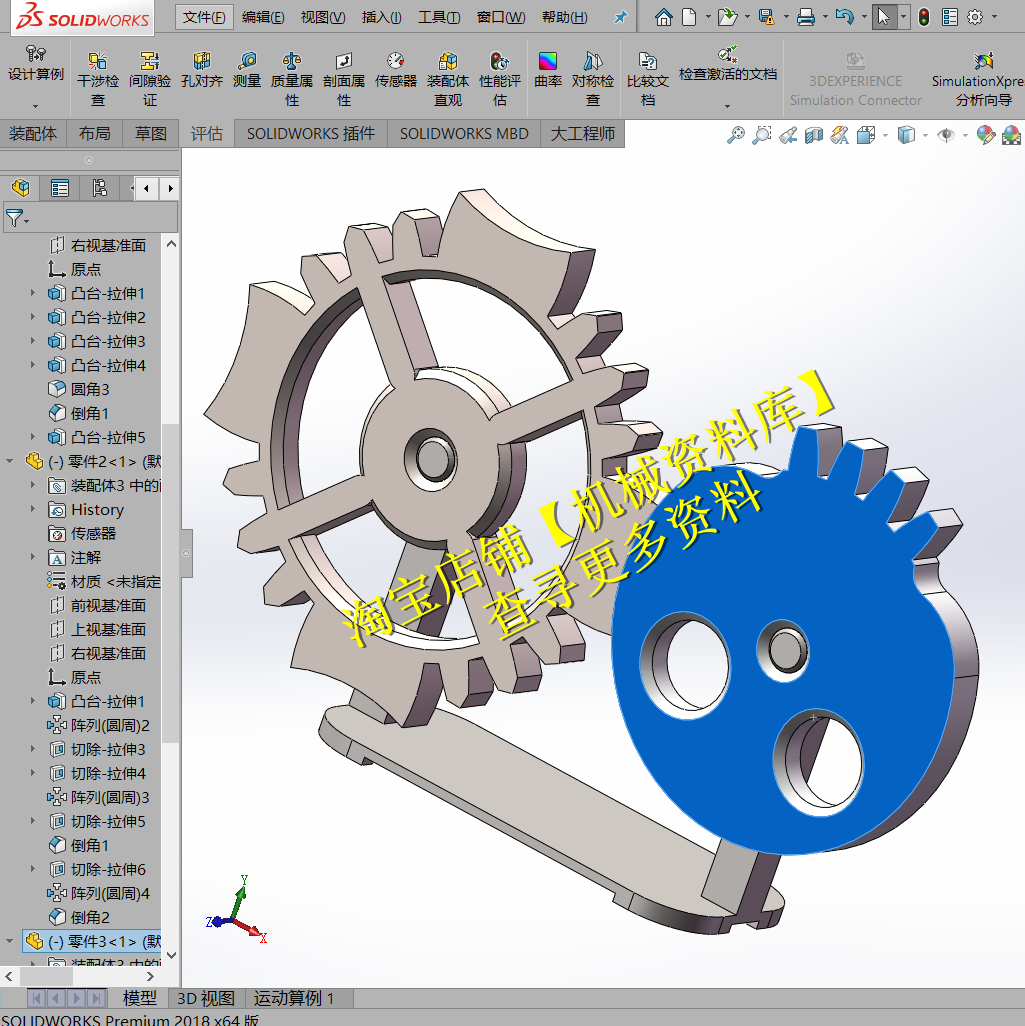
Task: Click the design tree vertical scrollbar
Action: click(x=171, y=582)
